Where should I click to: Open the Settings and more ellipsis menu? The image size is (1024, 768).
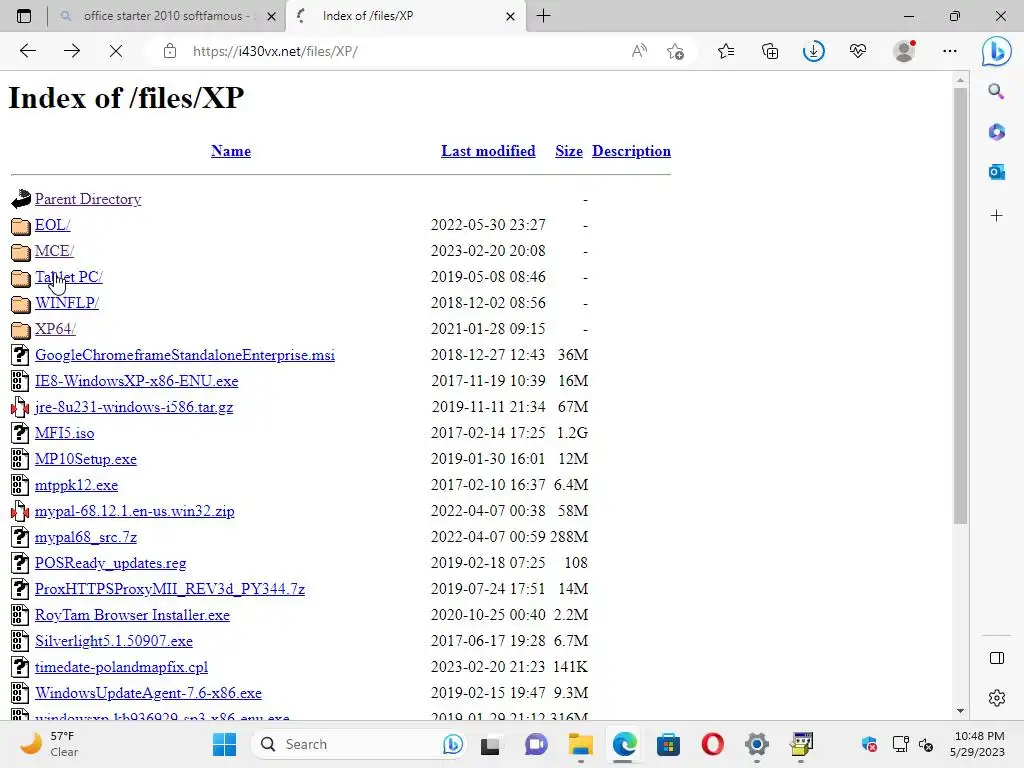point(950,51)
